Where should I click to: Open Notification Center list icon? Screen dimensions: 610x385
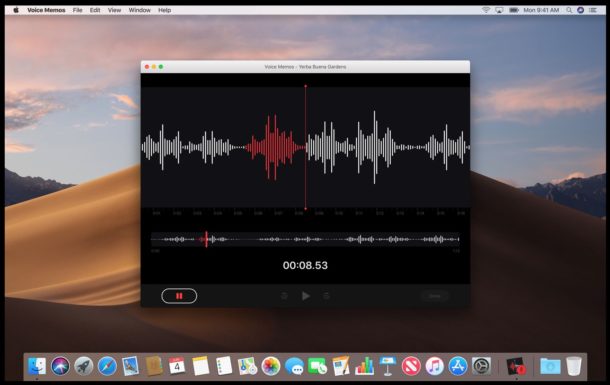click(593, 10)
